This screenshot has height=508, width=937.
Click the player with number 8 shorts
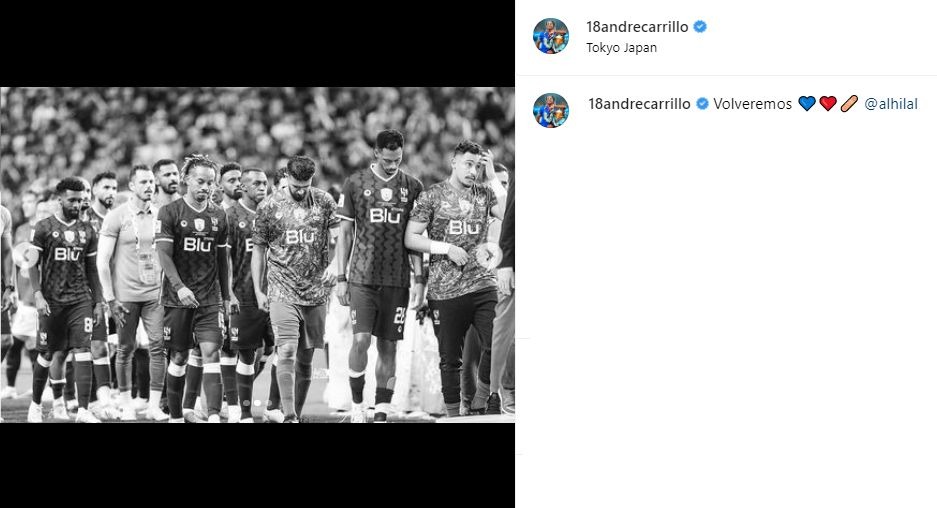pos(66,299)
